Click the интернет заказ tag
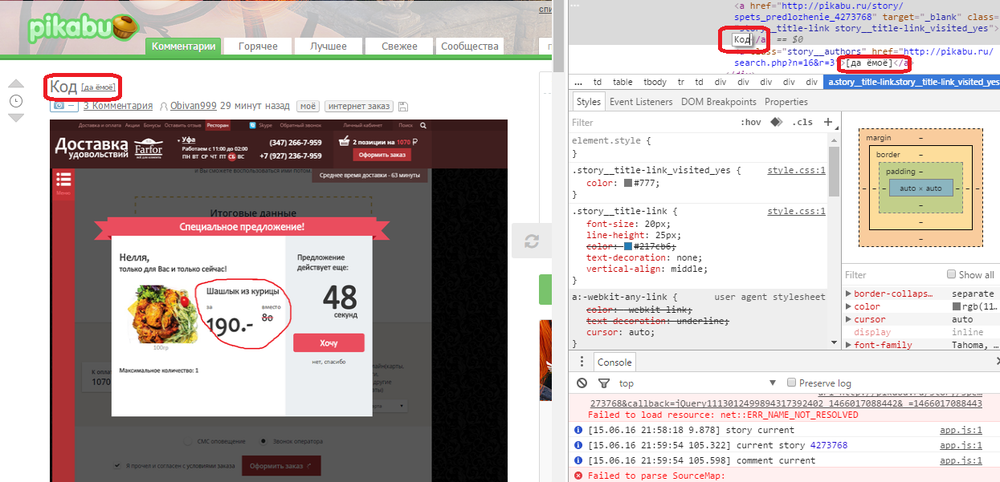This screenshot has height=482, width=1000. [x=358, y=106]
